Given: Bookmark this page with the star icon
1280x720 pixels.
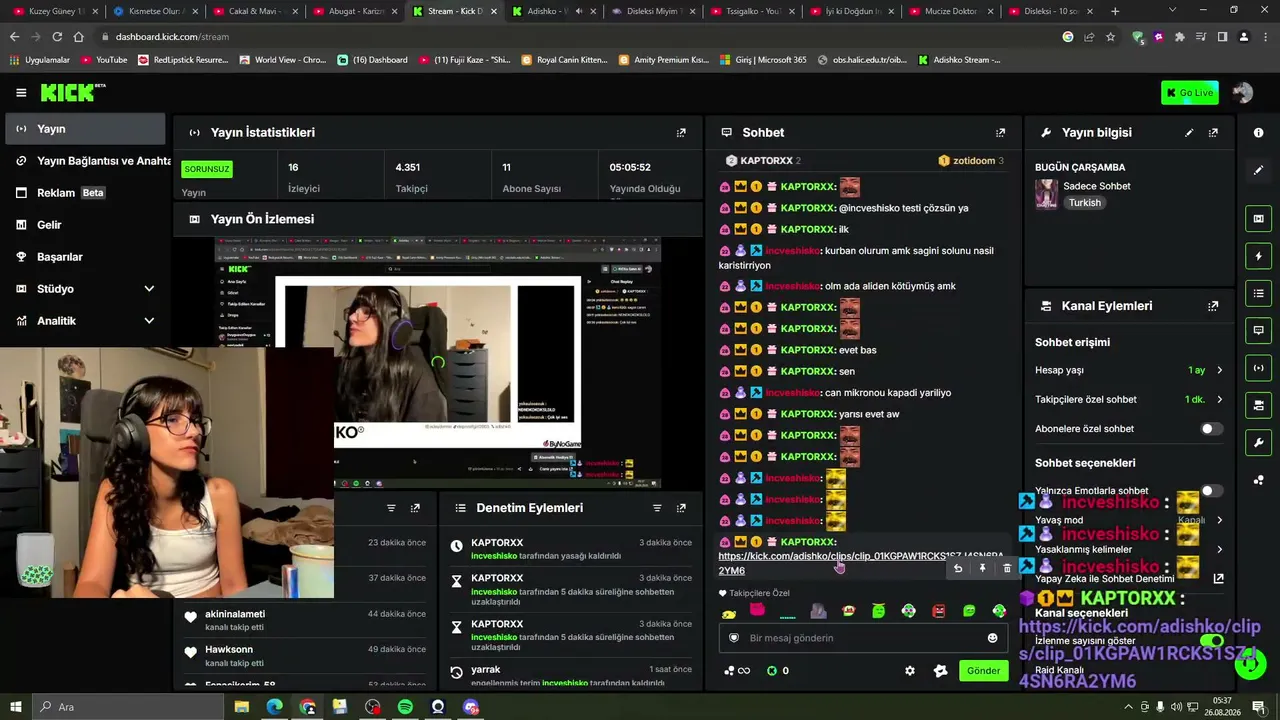Looking at the screenshot, I should click(x=1110, y=37).
